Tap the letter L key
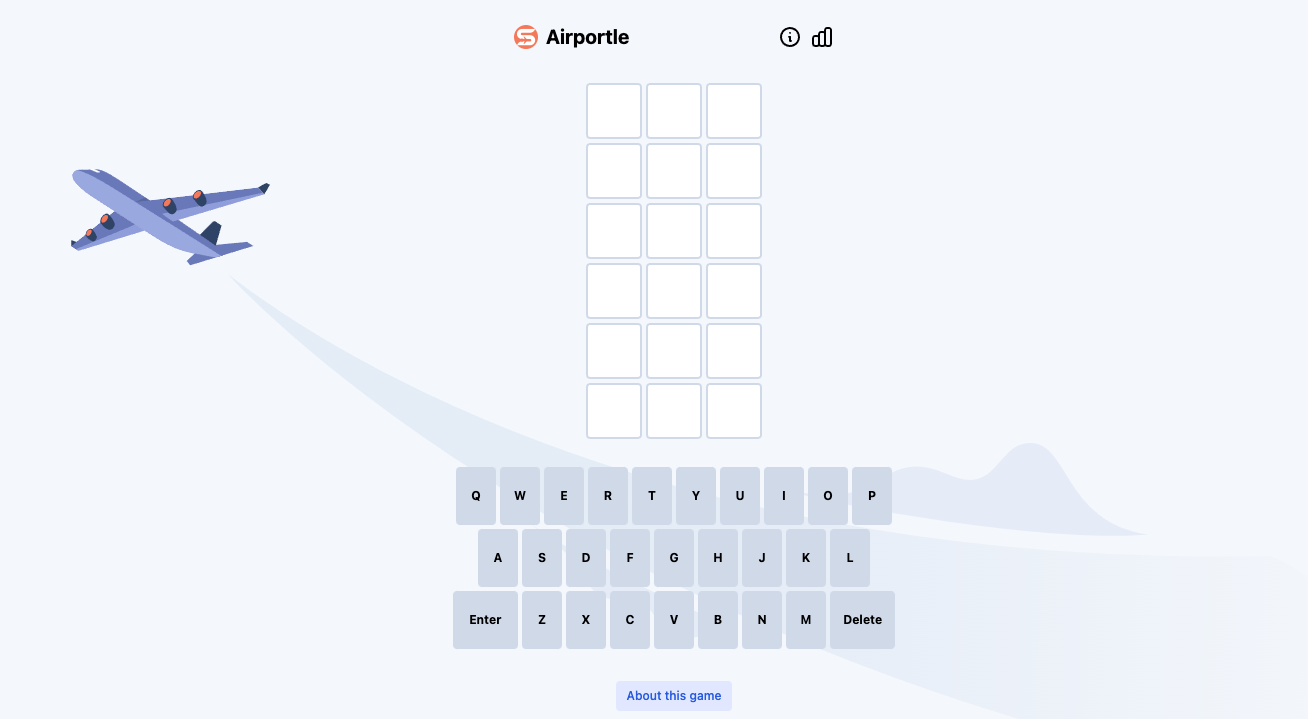1308x719 pixels. coord(850,558)
